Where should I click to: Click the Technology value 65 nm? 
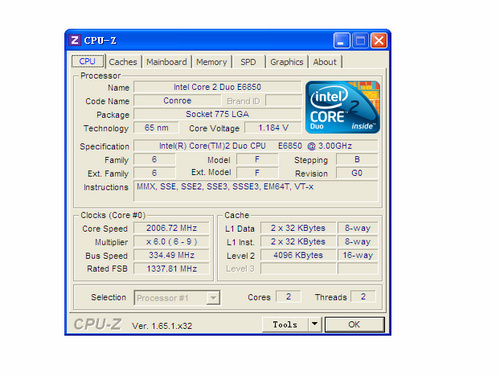pyautogui.click(x=156, y=128)
